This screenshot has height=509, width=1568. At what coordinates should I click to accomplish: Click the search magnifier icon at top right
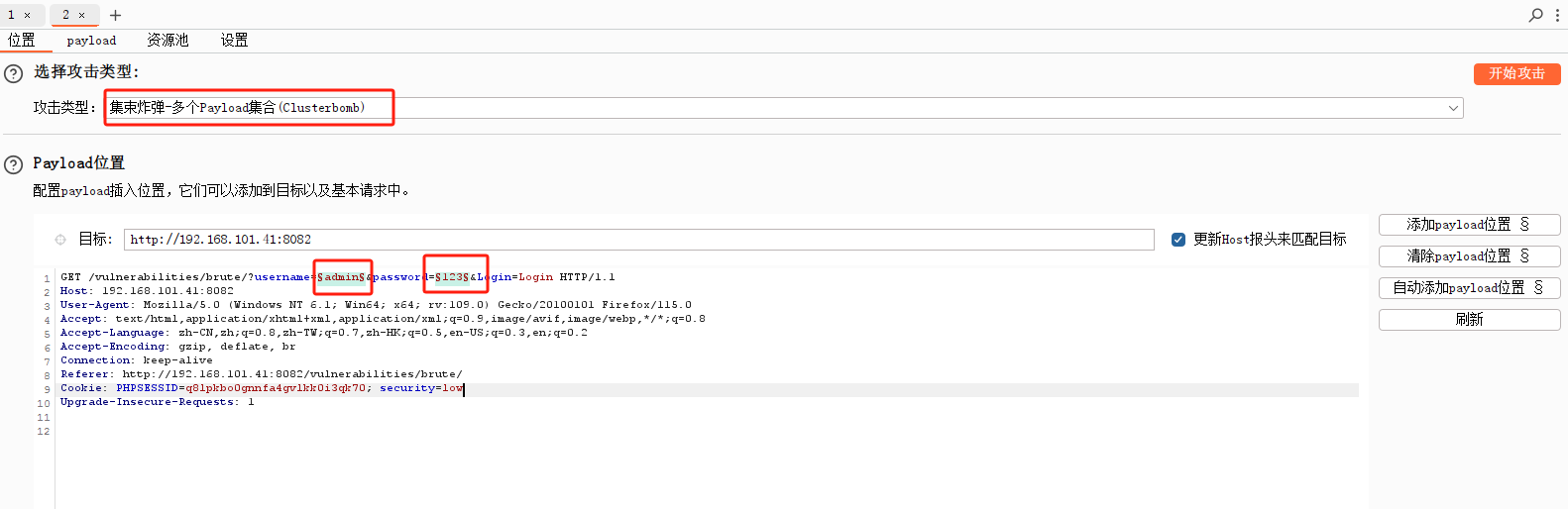pyautogui.click(x=1535, y=15)
